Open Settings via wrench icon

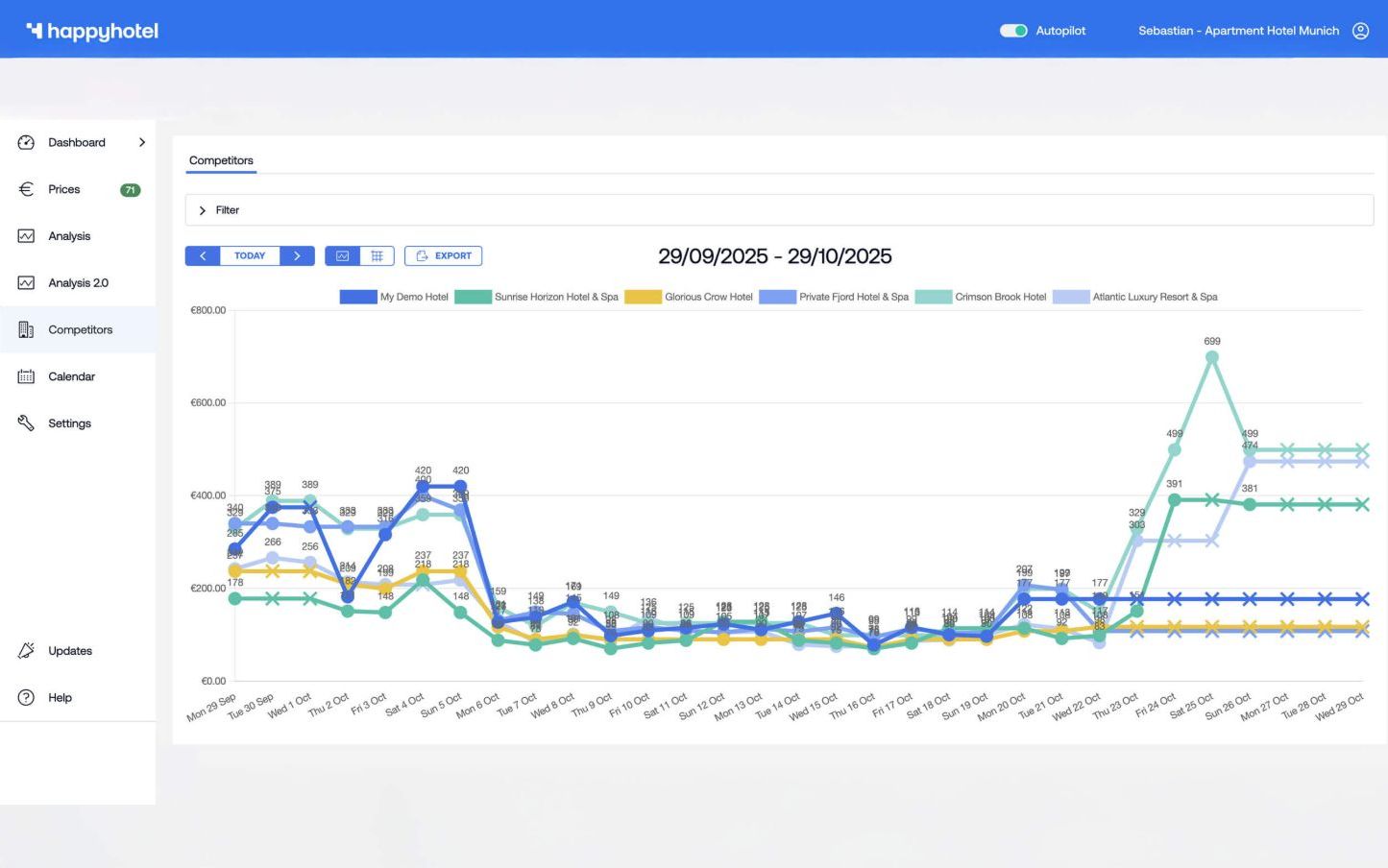[x=26, y=423]
